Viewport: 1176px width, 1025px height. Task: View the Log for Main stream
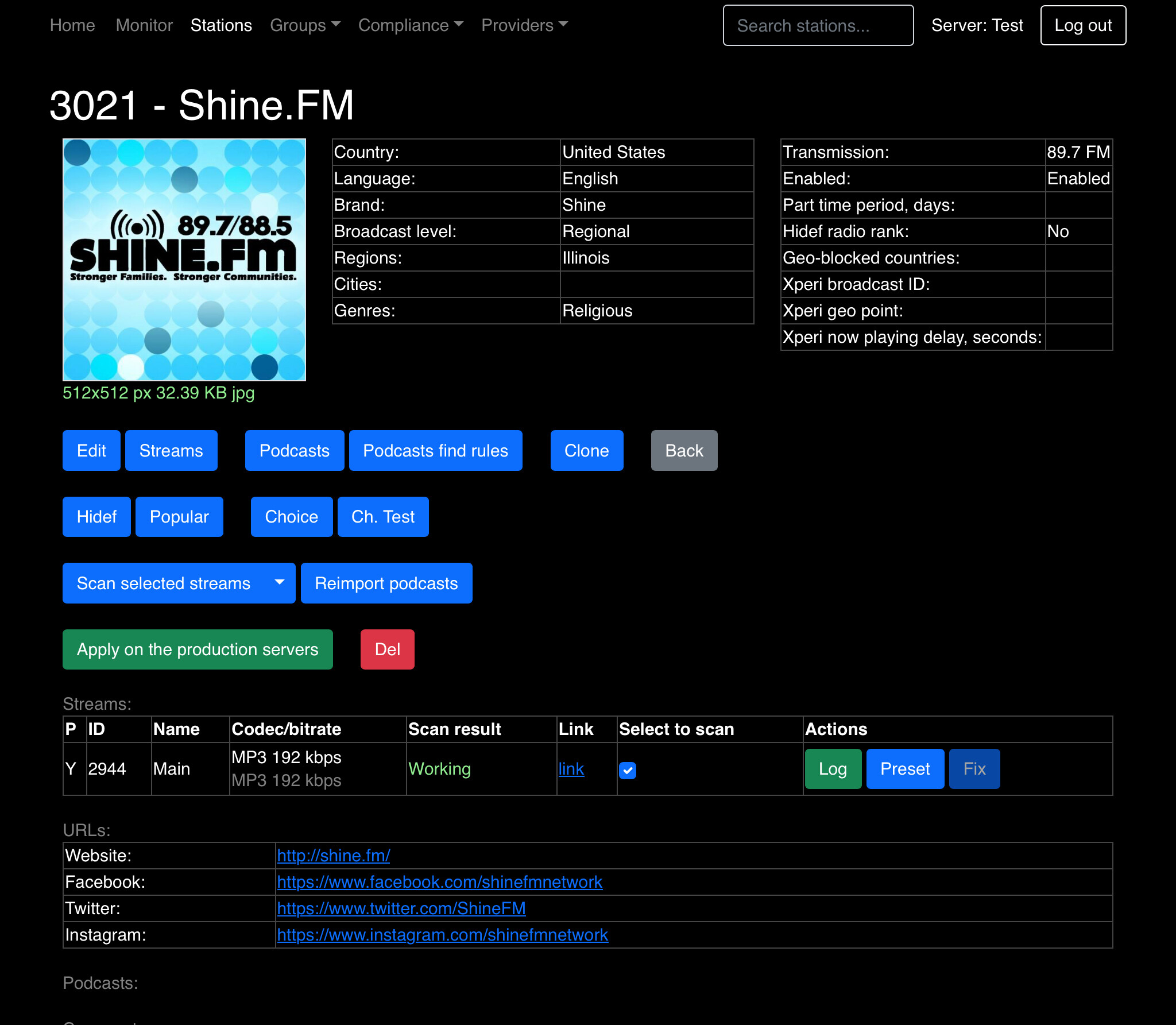point(833,769)
